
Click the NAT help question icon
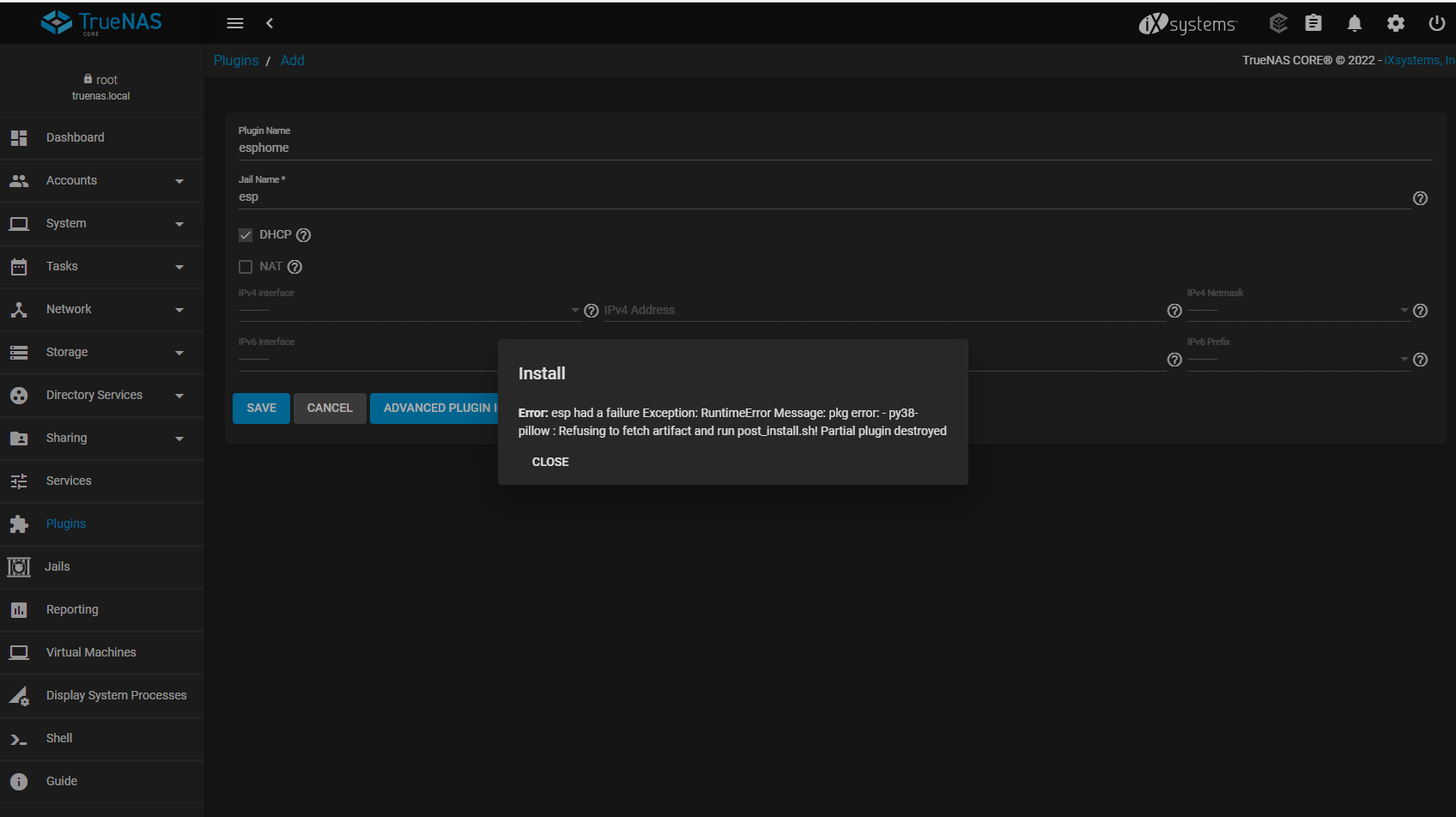[294, 267]
